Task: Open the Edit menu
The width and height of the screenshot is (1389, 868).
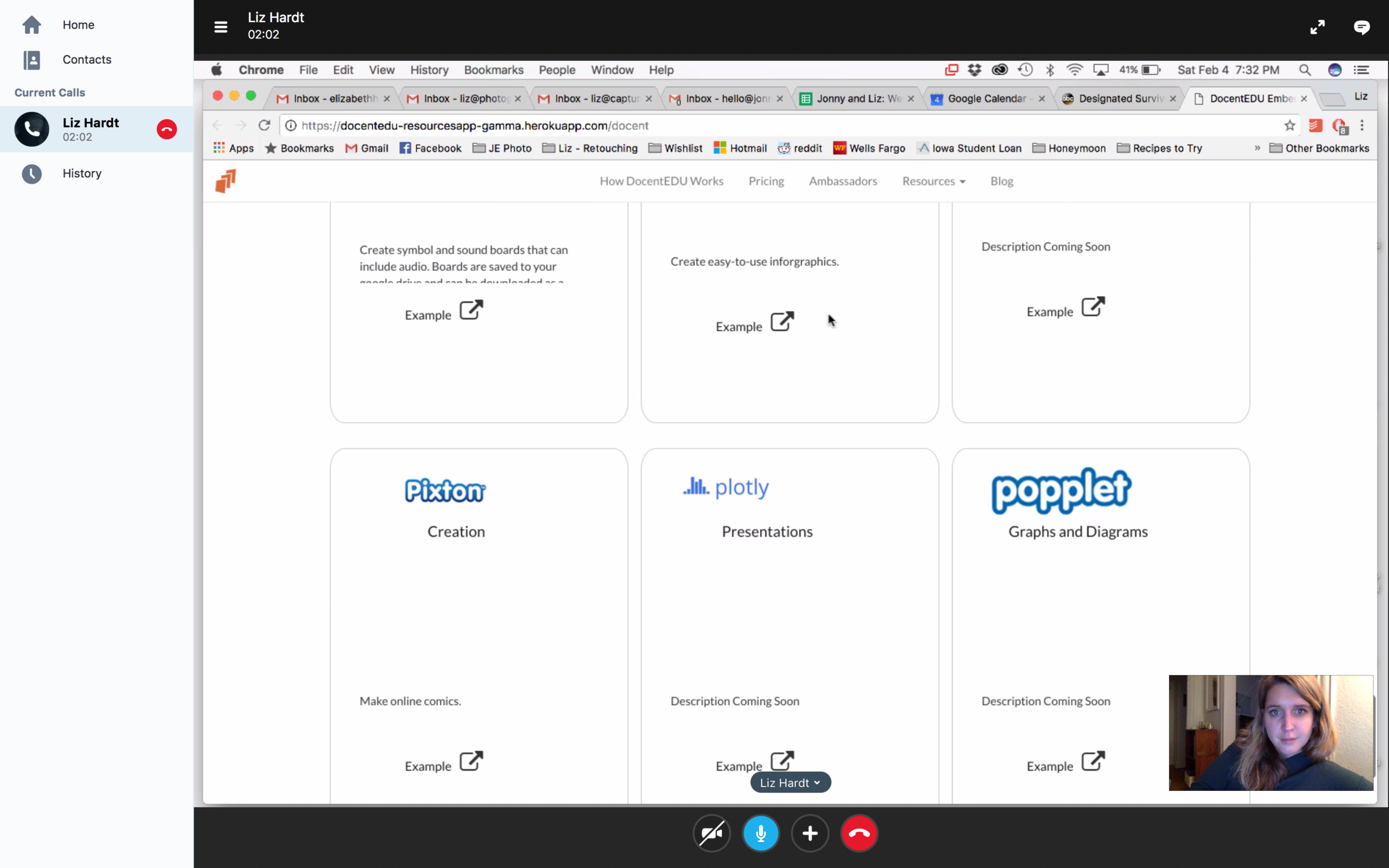Action: [343, 70]
